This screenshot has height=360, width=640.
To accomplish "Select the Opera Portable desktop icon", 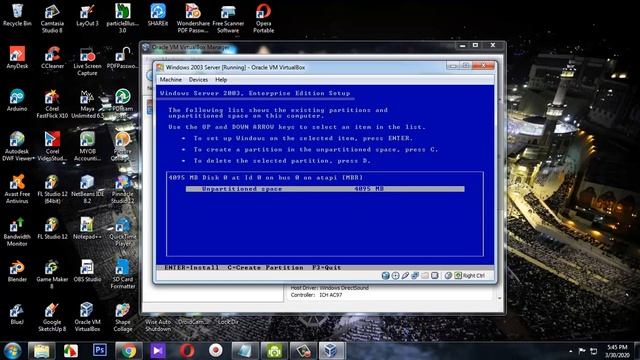I will [263, 19].
